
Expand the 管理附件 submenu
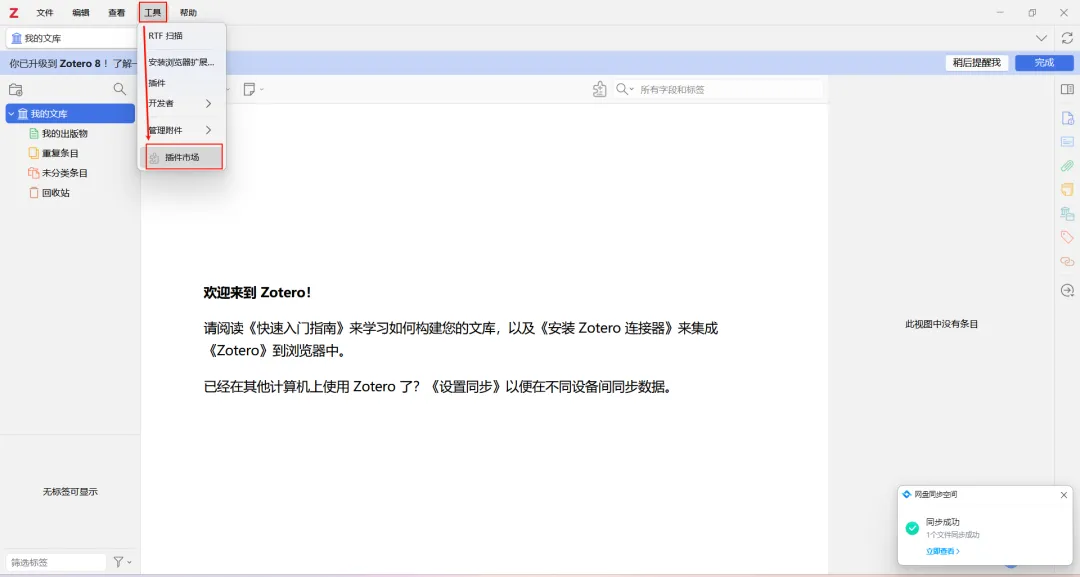(182, 130)
